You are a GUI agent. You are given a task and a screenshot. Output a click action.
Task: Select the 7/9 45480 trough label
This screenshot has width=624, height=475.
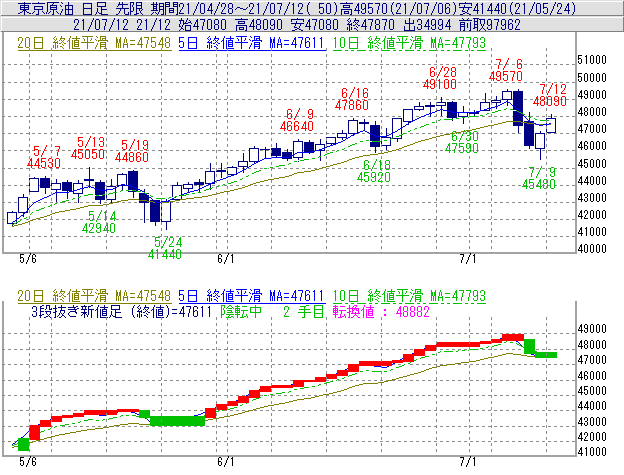click(539, 178)
